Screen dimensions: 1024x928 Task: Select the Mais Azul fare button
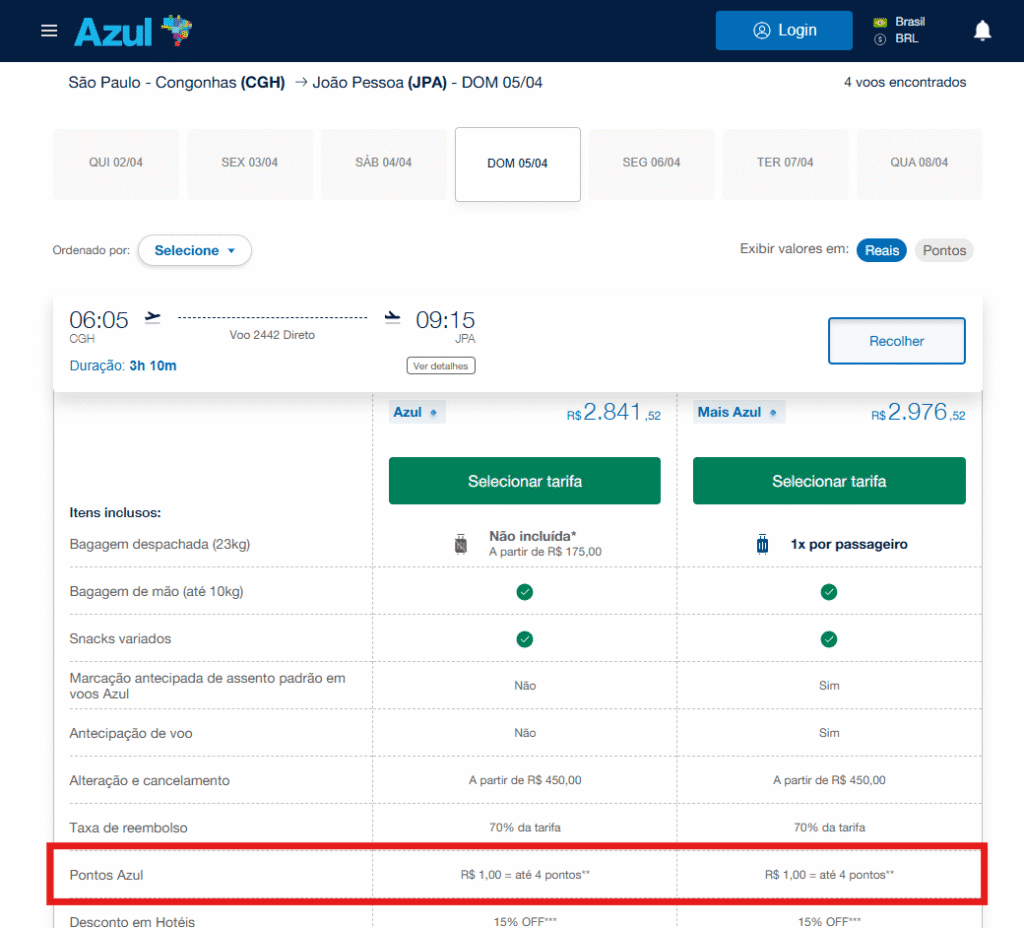pyautogui.click(x=828, y=481)
